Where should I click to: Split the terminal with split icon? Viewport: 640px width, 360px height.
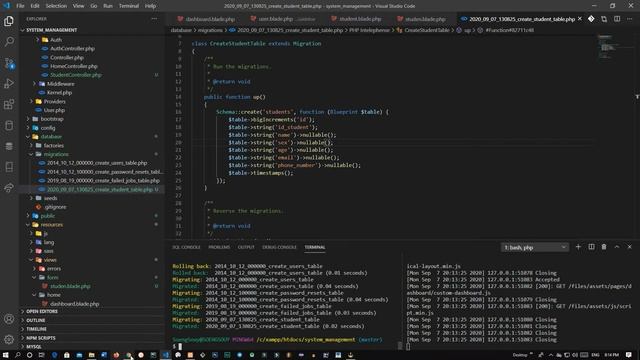tap(591, 247)
